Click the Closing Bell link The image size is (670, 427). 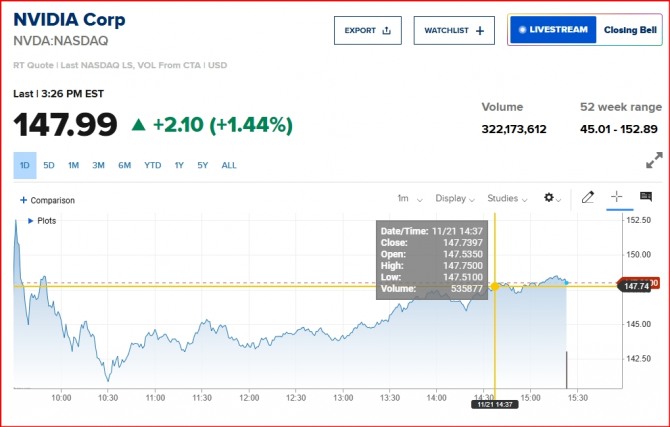coord(628,30)
